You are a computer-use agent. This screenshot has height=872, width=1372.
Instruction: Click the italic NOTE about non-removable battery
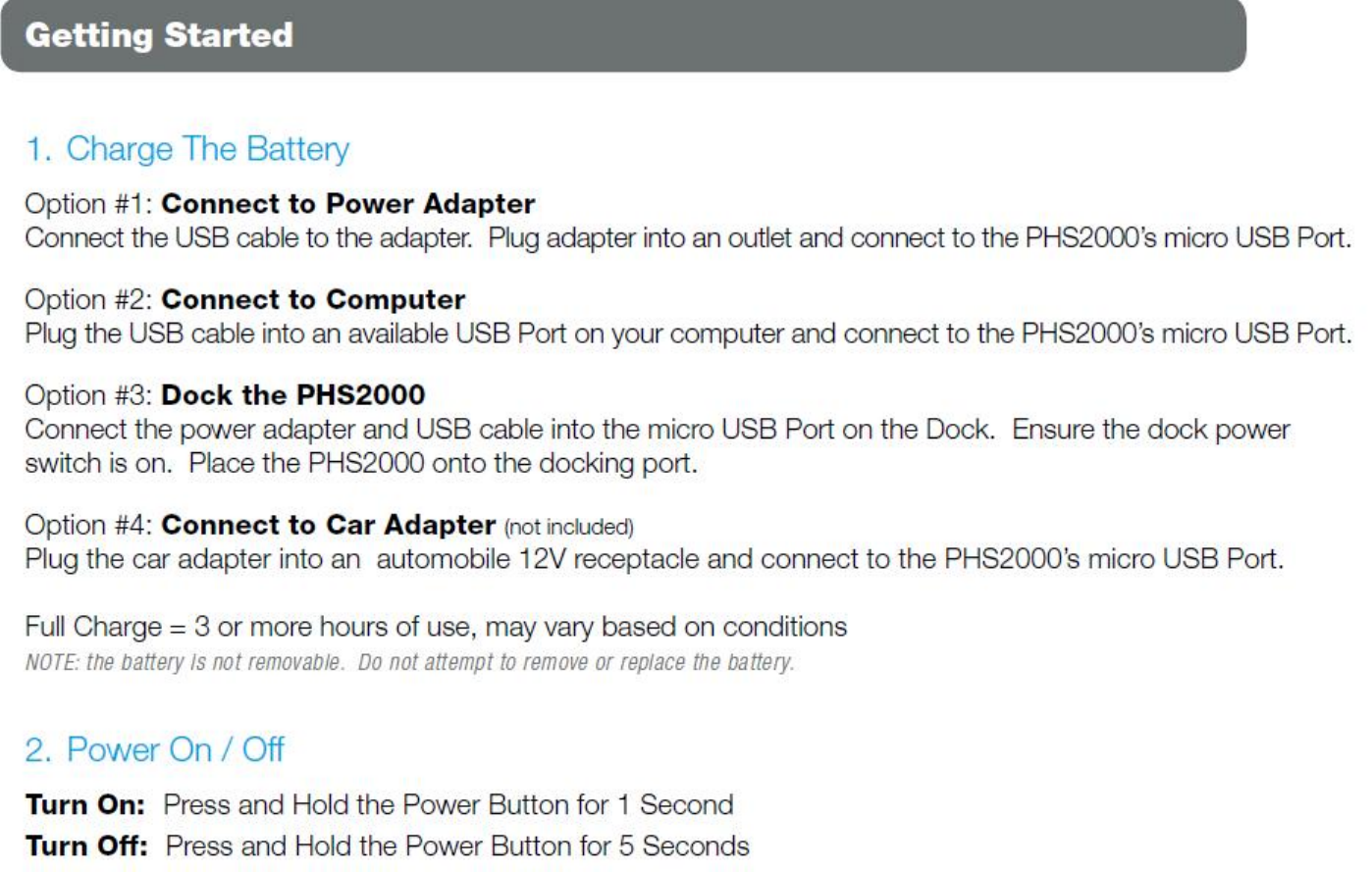point(409,662)
